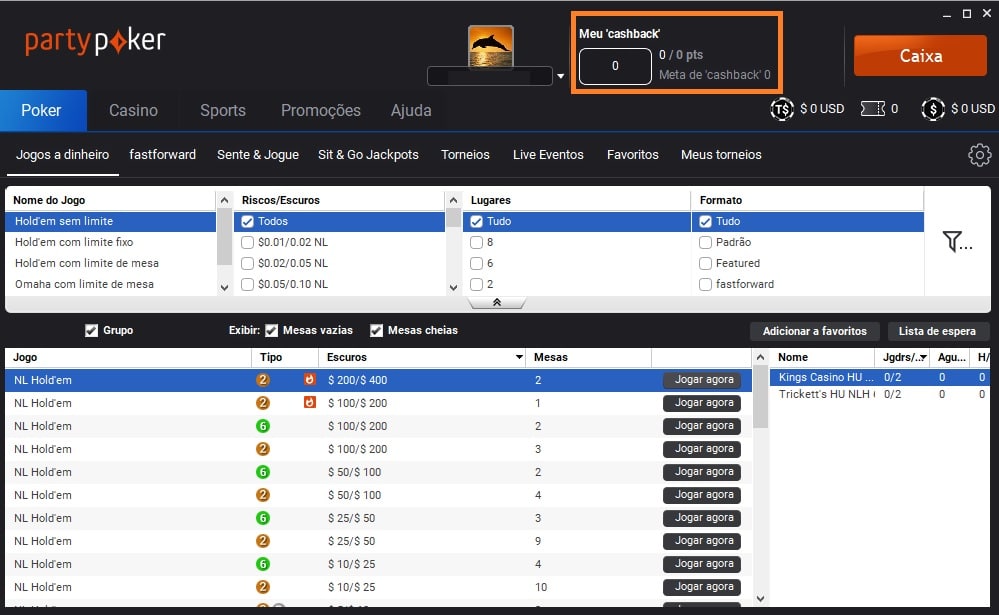Click seat icon for $200/$400 row
Screen dimensions: 999x615
pos(262,380)
